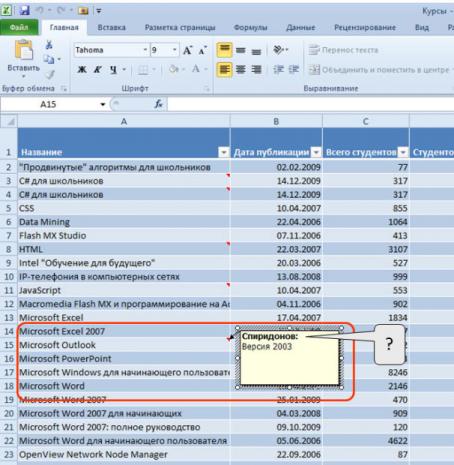The image size is (454, 465).
Task: Click the Fill color bucket icon
Action: (x=173, y=69)
